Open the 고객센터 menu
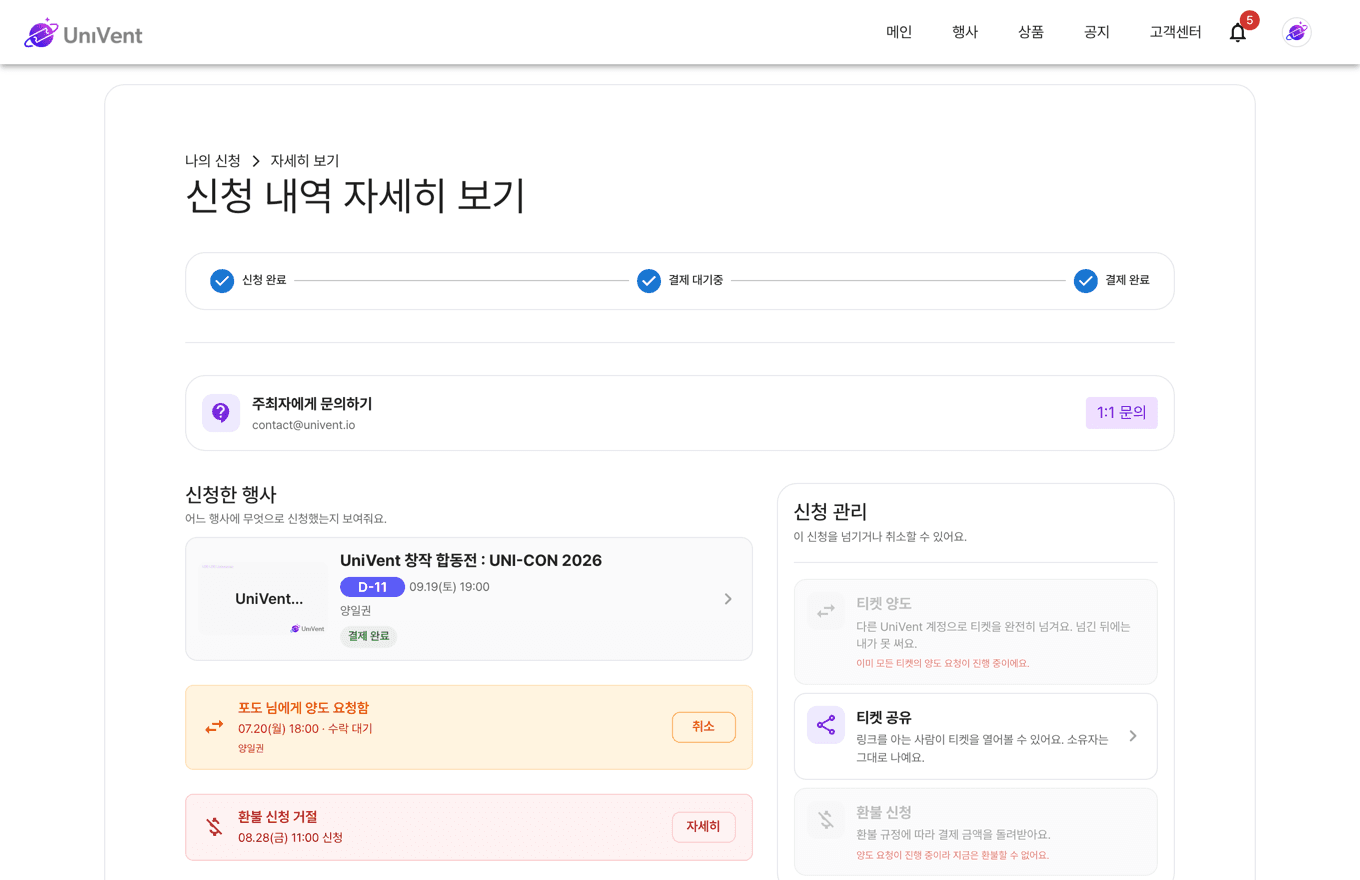The width and height of the screenshot is (1360, 880). [x=1176, y=32]
